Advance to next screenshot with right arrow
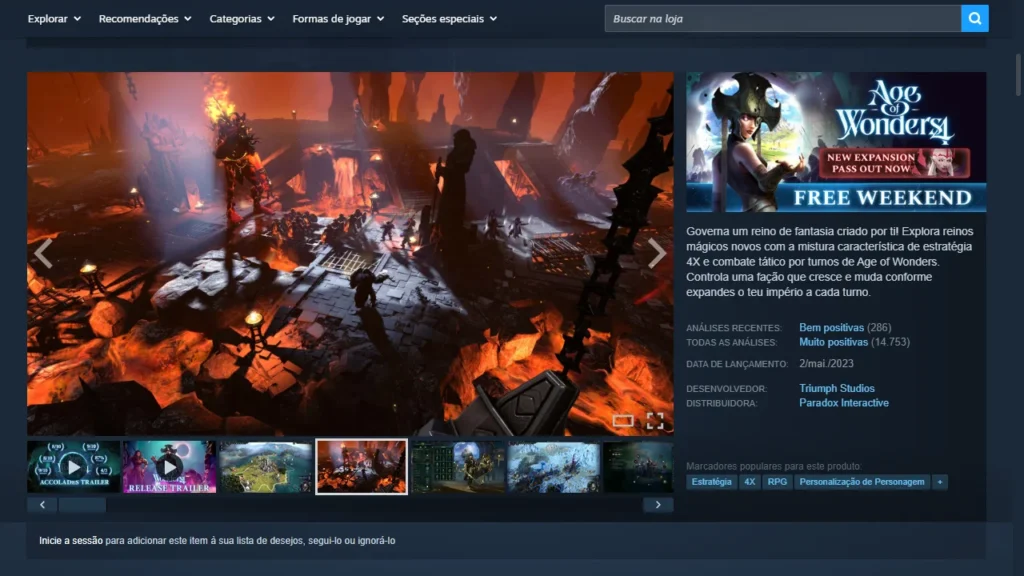This screenshot has width=1024, height=576. [x=657, y=254]
